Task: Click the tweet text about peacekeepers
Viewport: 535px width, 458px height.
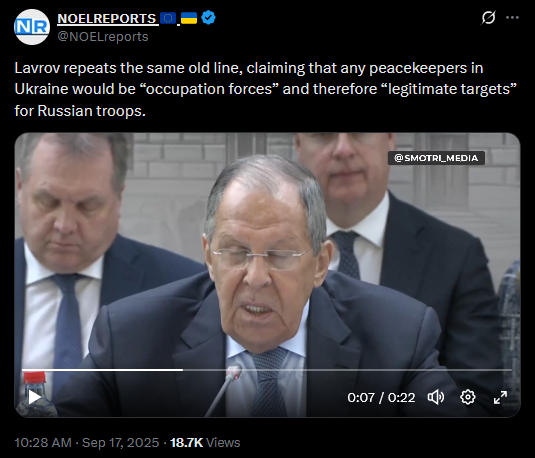Action: point(265,89)
